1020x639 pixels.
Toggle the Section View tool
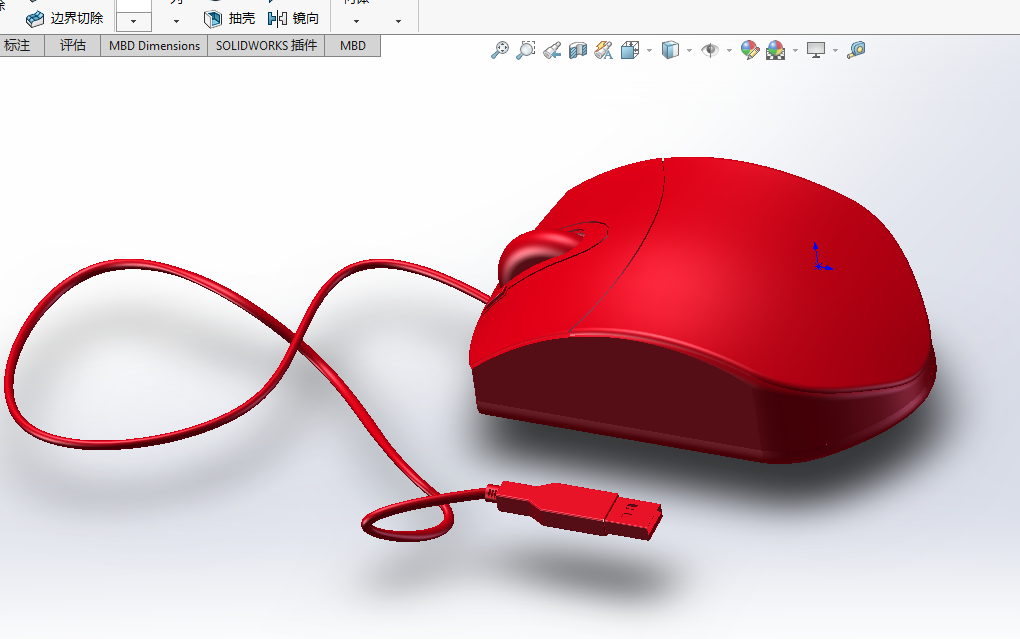[578, 50]
